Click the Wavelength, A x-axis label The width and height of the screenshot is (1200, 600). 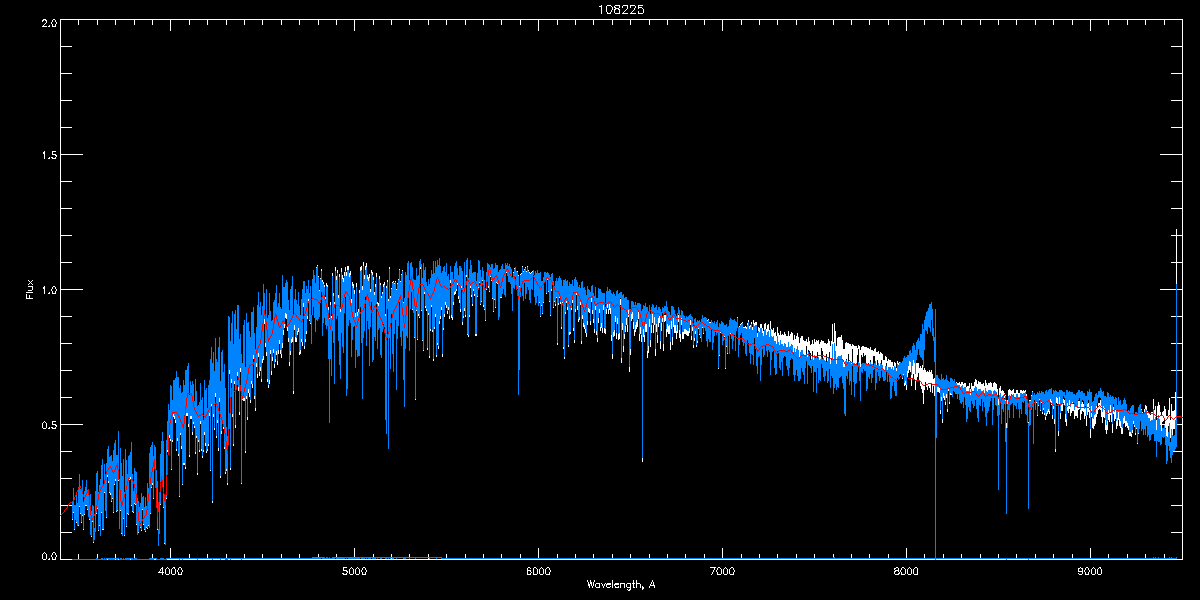coord(621,584)
